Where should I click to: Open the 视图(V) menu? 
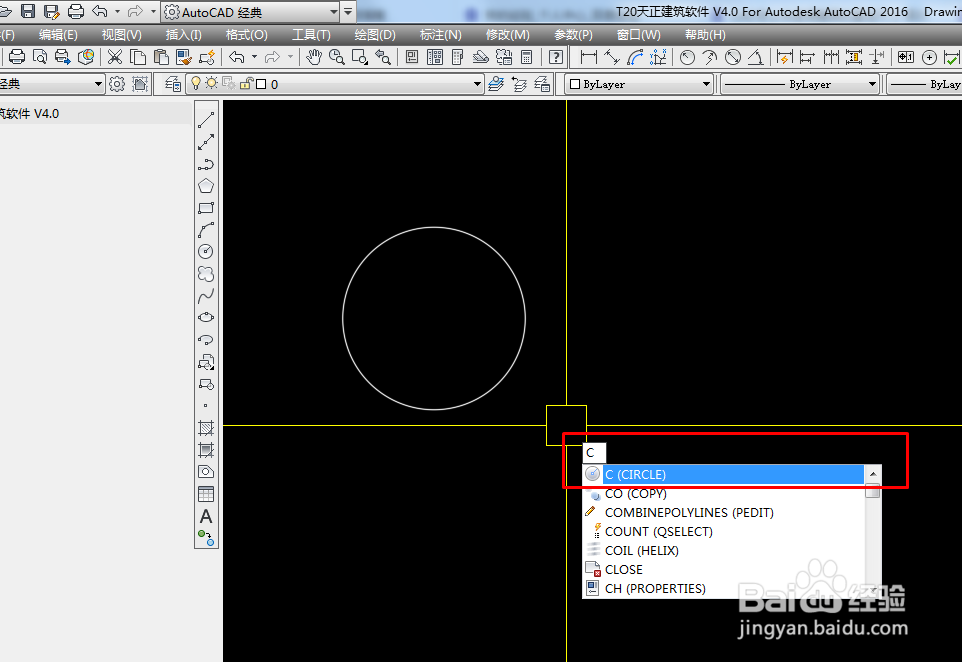[x=121, y=35]
